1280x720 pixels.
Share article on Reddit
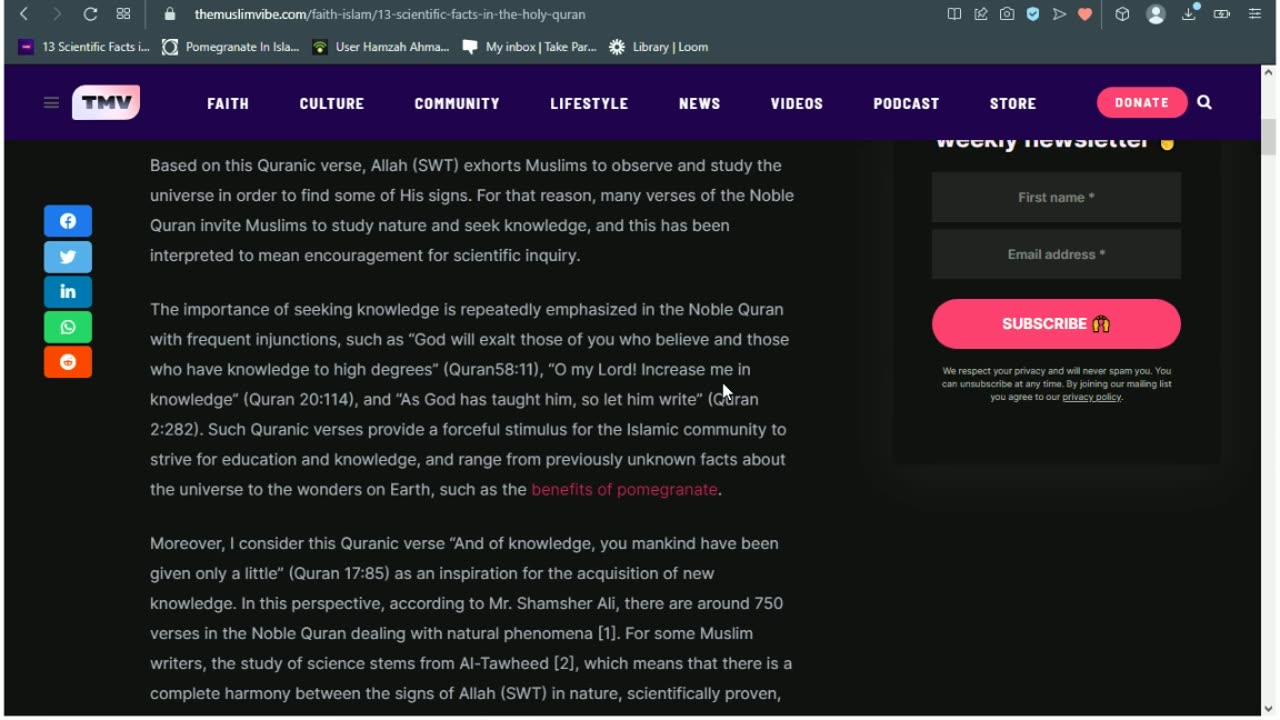point(68,362)
